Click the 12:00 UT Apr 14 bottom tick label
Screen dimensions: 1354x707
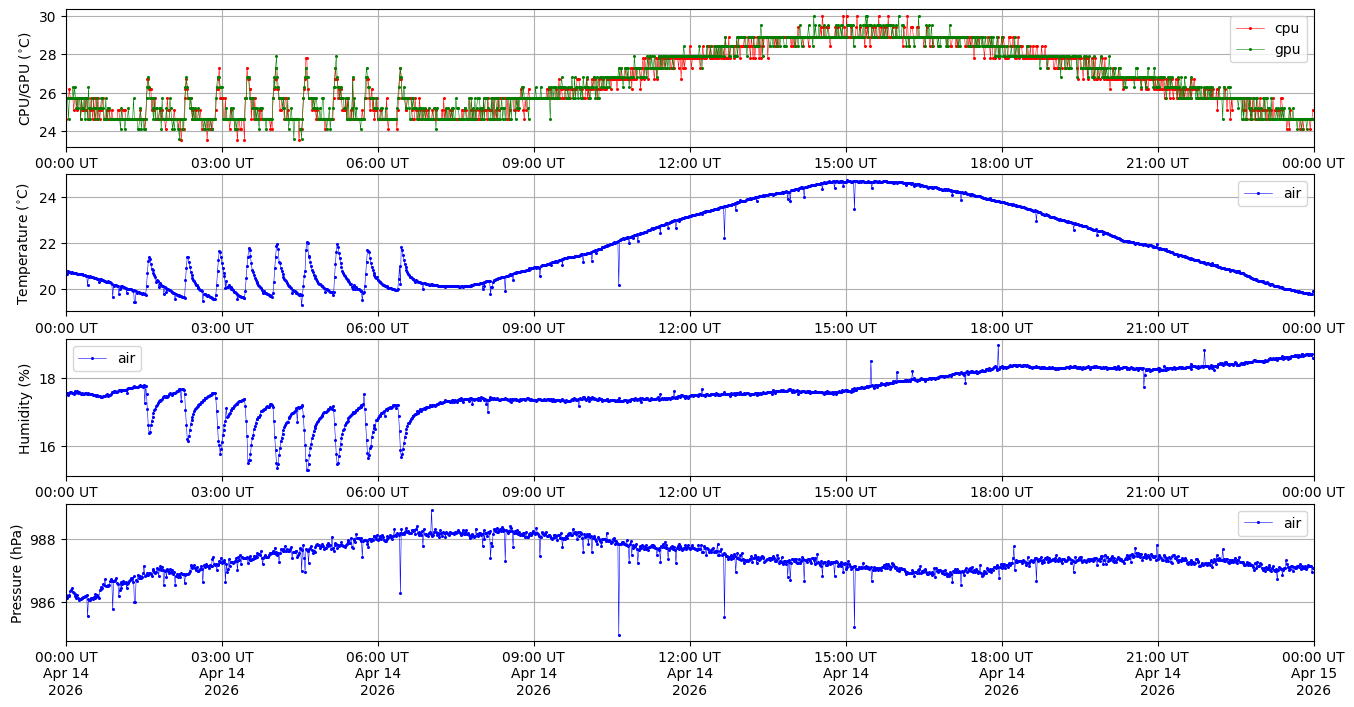689,675
